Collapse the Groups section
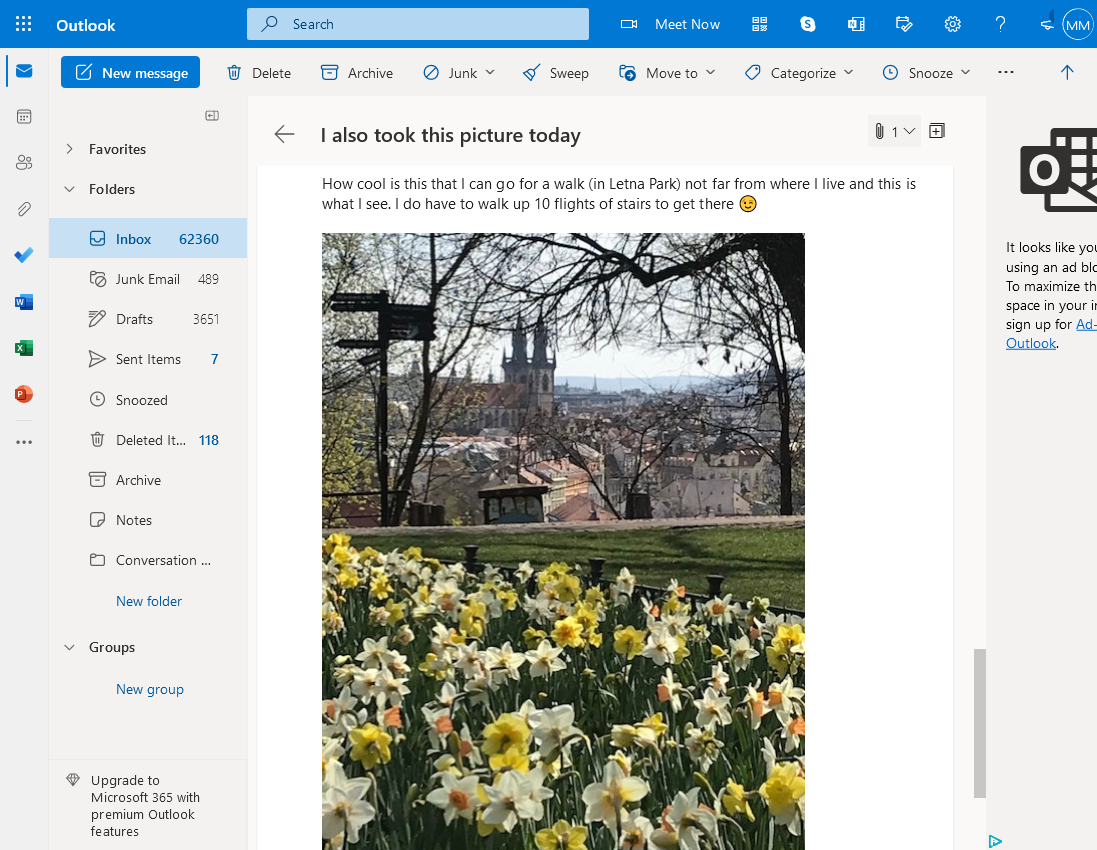The image size is (1097, 850). tap(70, 647)
